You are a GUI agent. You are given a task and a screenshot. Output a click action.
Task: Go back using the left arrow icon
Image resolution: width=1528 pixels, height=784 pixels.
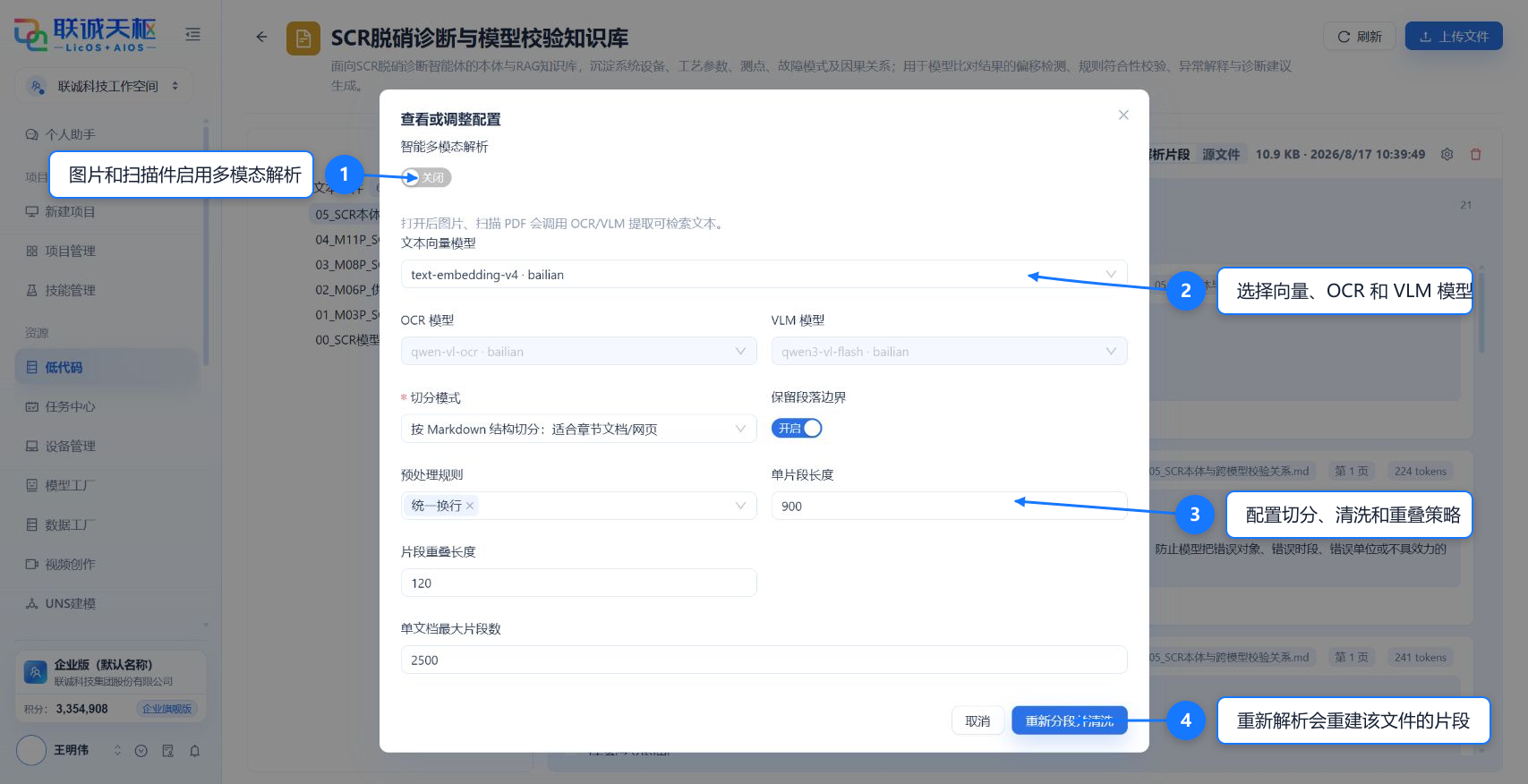pos(261,37)
